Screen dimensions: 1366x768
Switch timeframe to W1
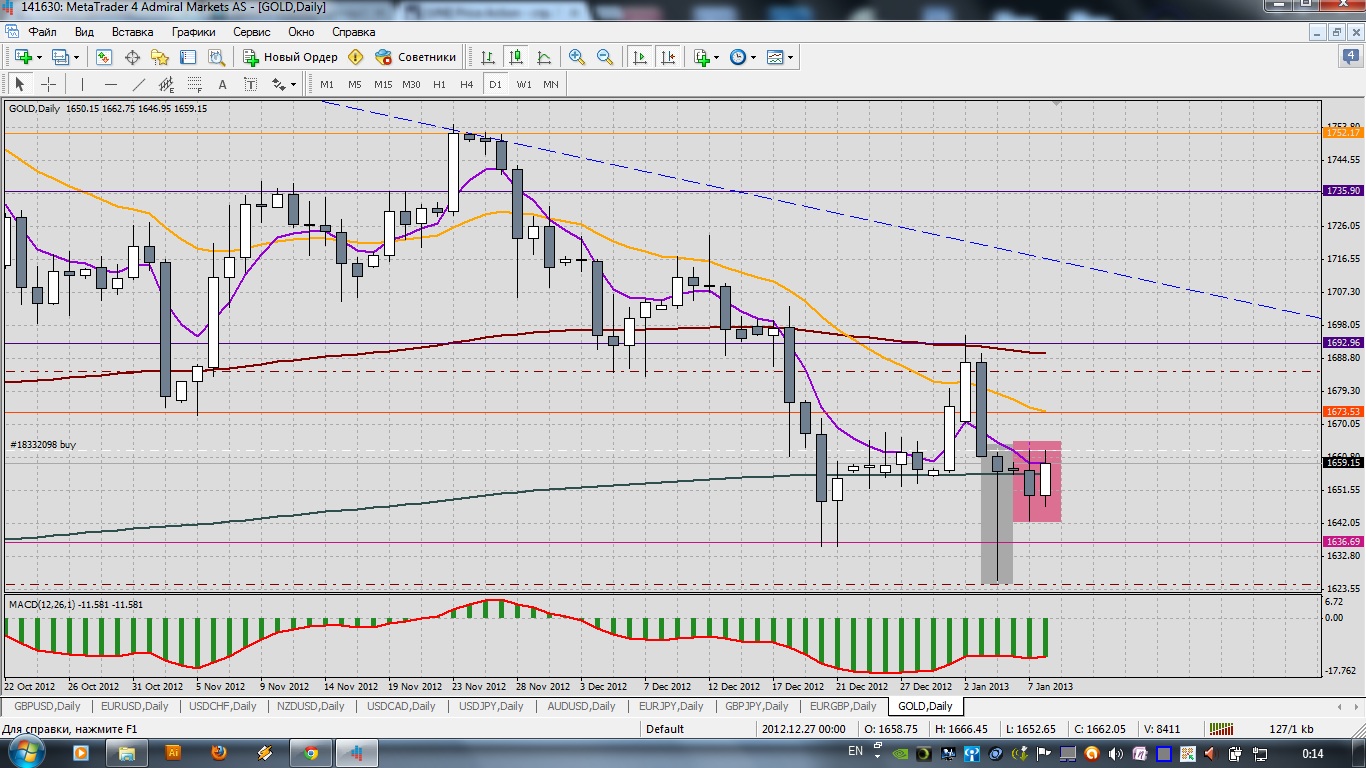point(524,84)
